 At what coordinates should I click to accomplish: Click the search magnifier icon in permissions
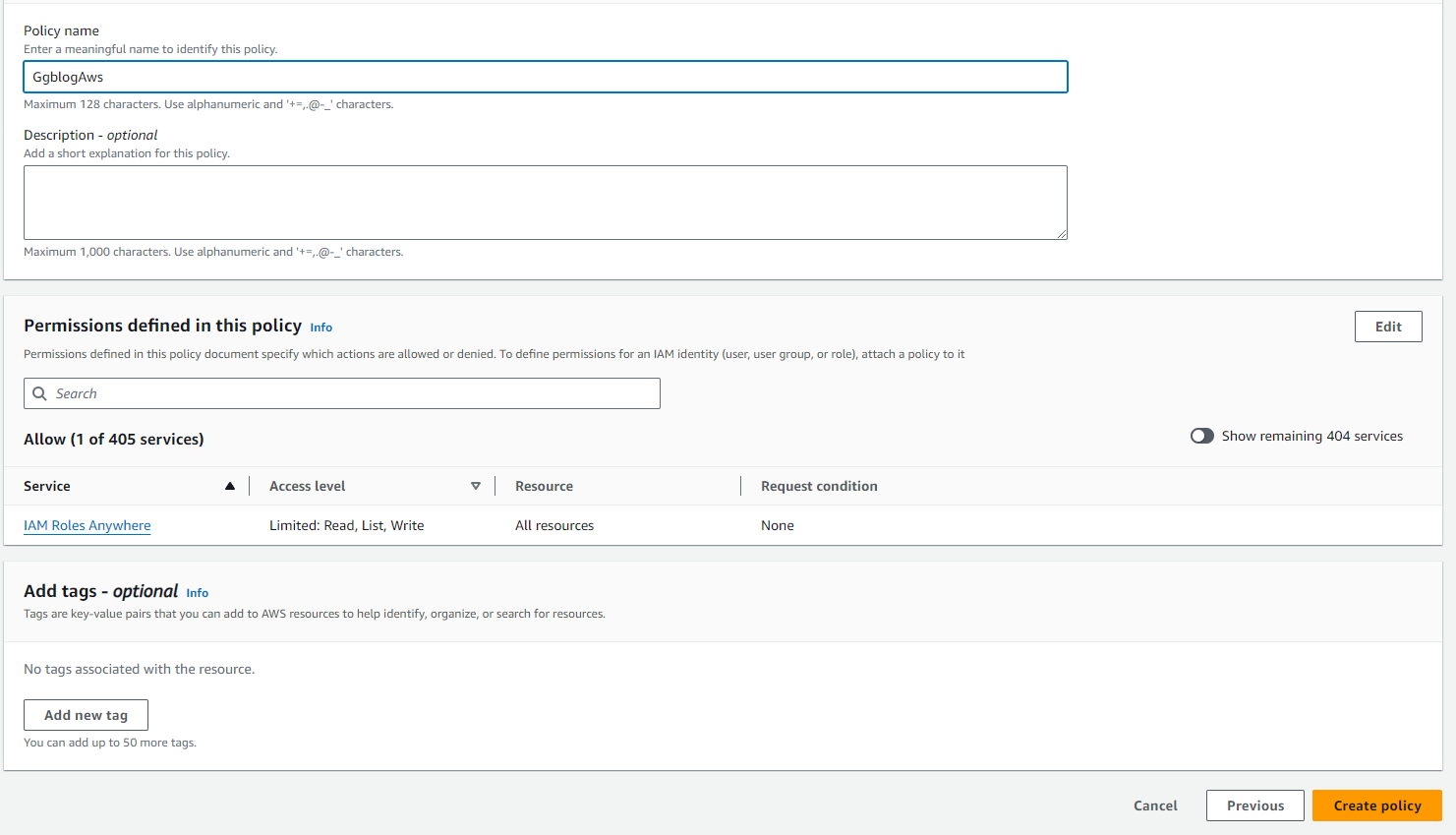[x=40, y=393]
